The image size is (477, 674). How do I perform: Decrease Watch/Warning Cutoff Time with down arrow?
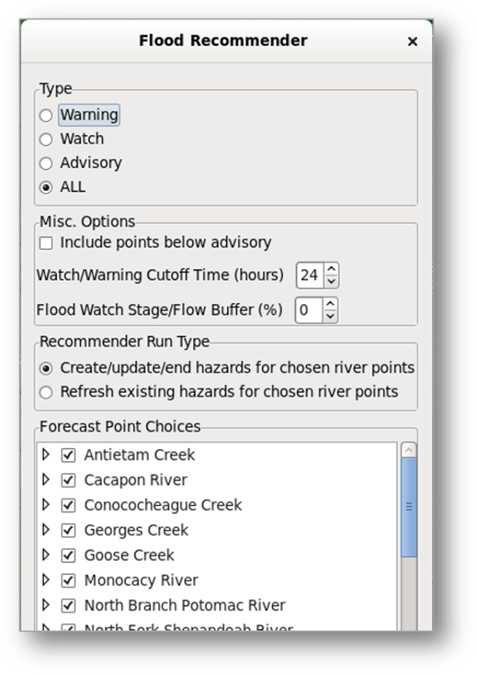pyautogui.click(x=331, y=281)
